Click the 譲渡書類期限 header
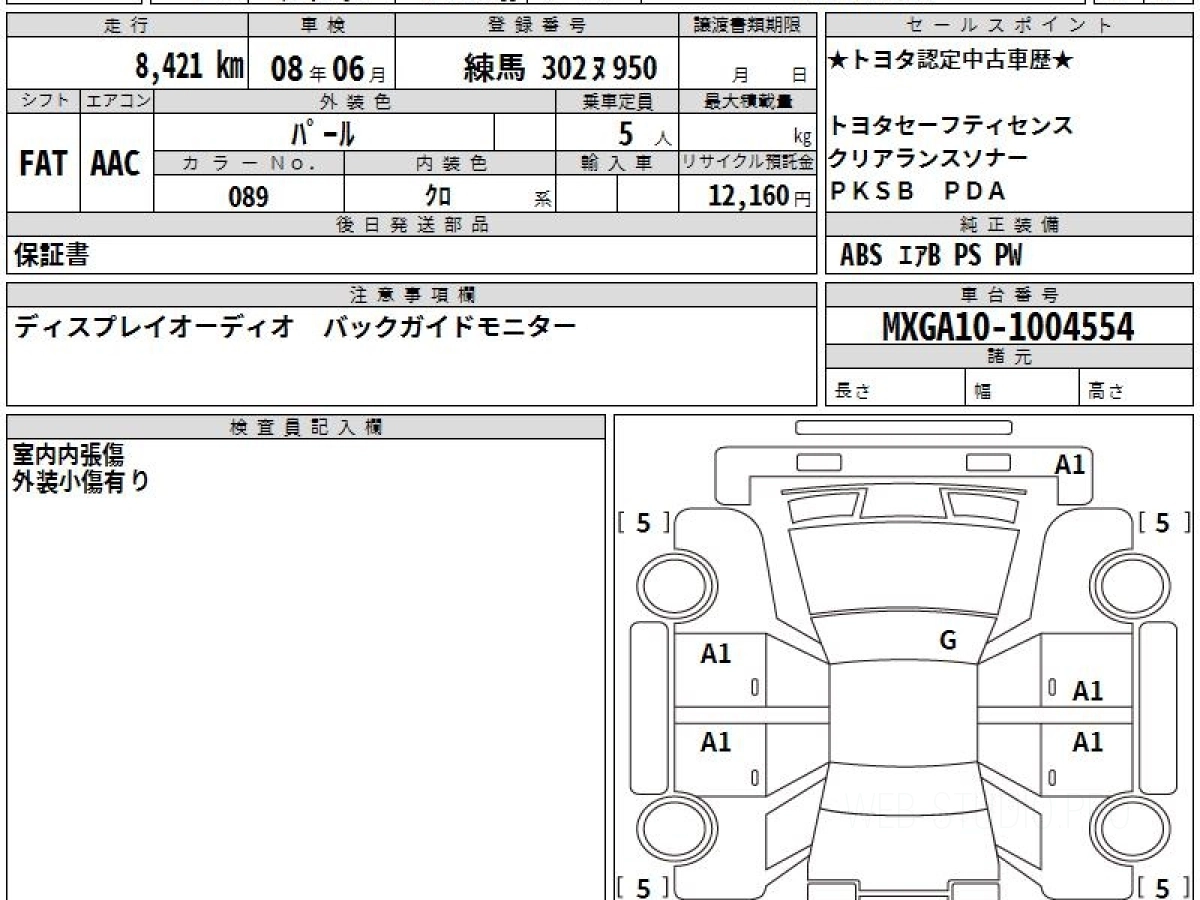Viewport: 1200px width, 900px height. [748, 26]
